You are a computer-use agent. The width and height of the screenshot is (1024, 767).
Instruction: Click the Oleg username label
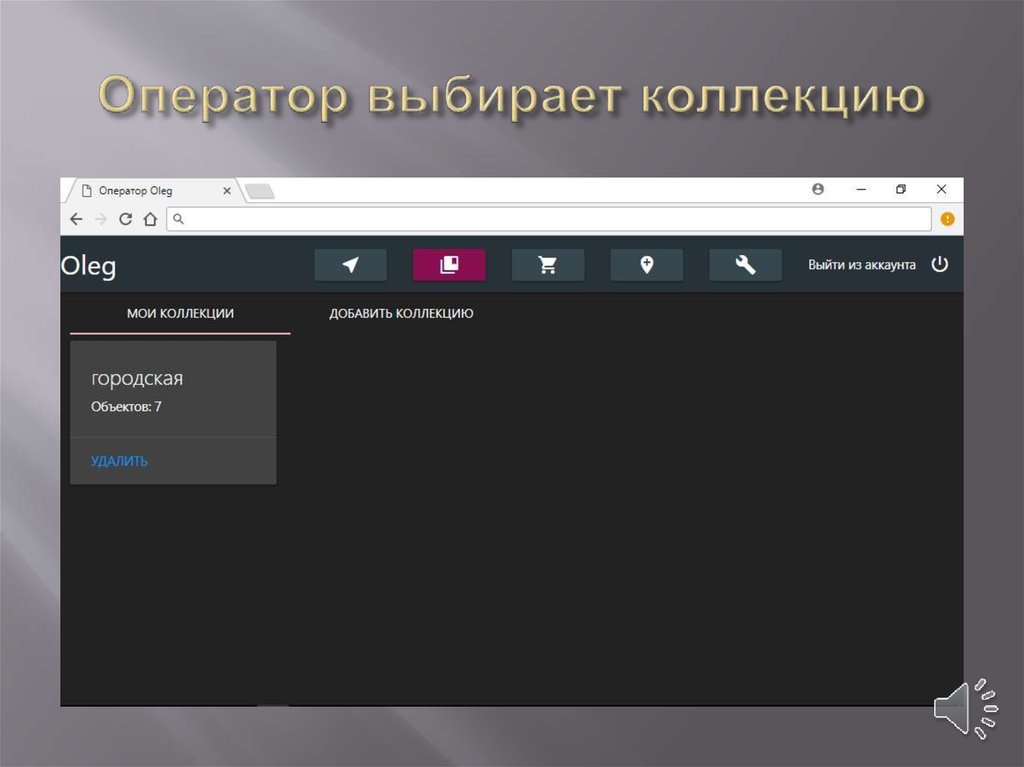tap(89, 265)
